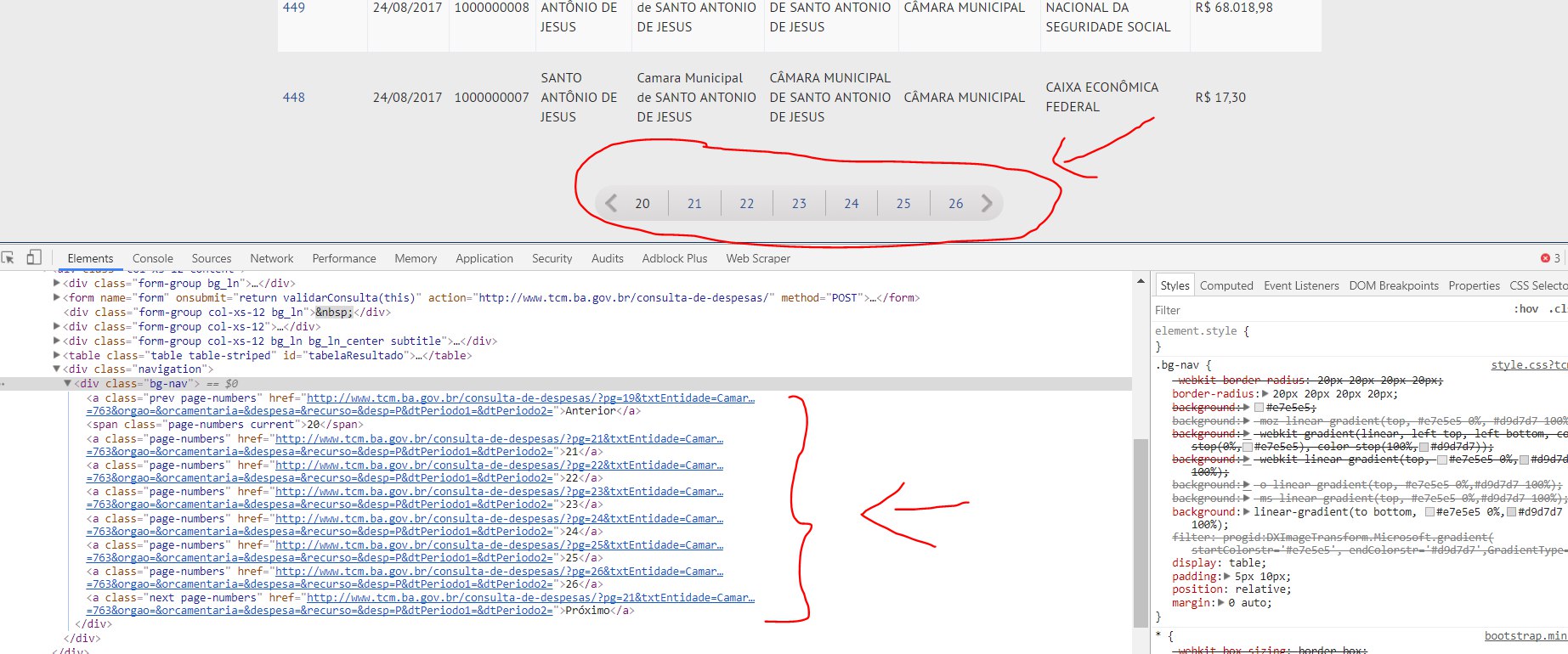Switch to the Console tab
The width and height of the screenshot is (1568, 654).
[x=153, y=258]
